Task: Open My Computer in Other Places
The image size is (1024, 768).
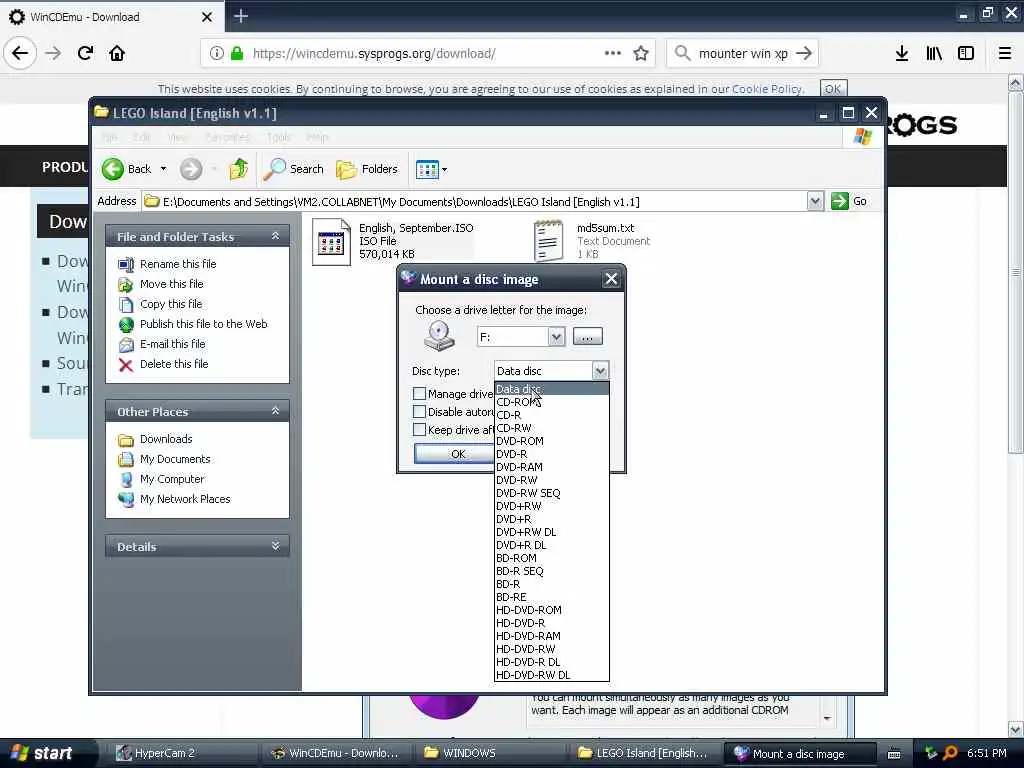Action: [x=172, y=479]
